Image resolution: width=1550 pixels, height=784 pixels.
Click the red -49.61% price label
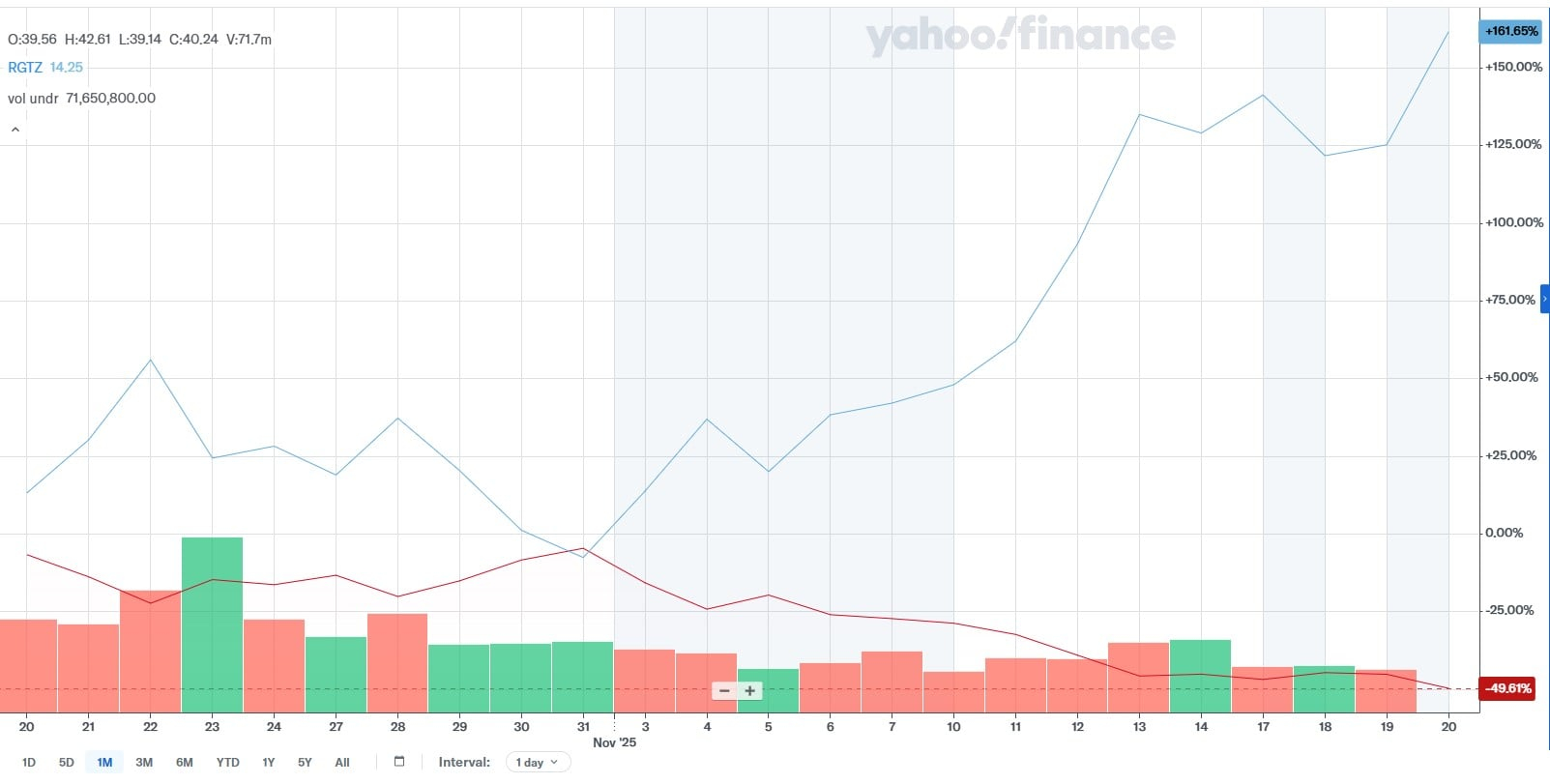coord(1508,688)
